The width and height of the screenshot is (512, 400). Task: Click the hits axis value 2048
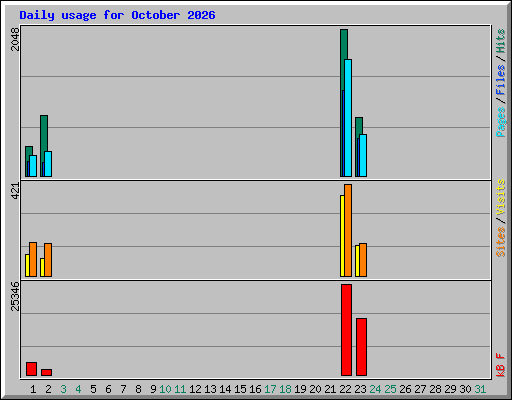(x=15, y=39)
